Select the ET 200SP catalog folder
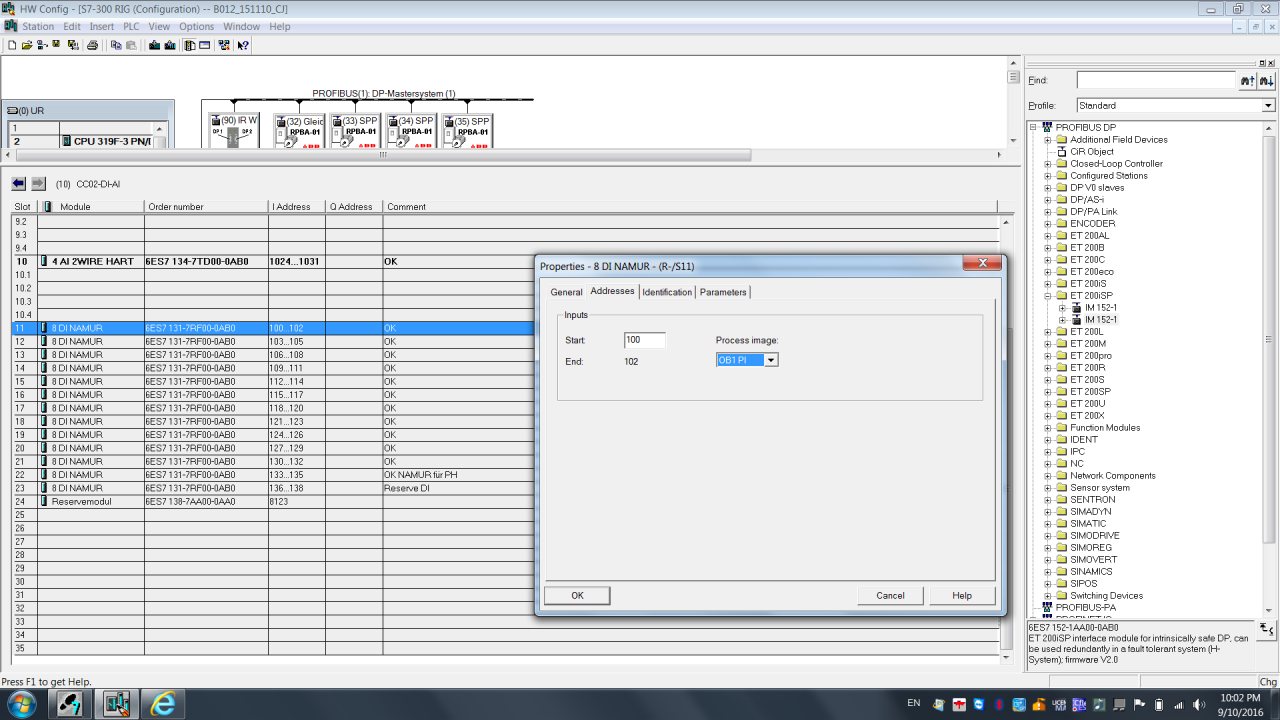The image size is (1280, 720). click(1090, 392)
